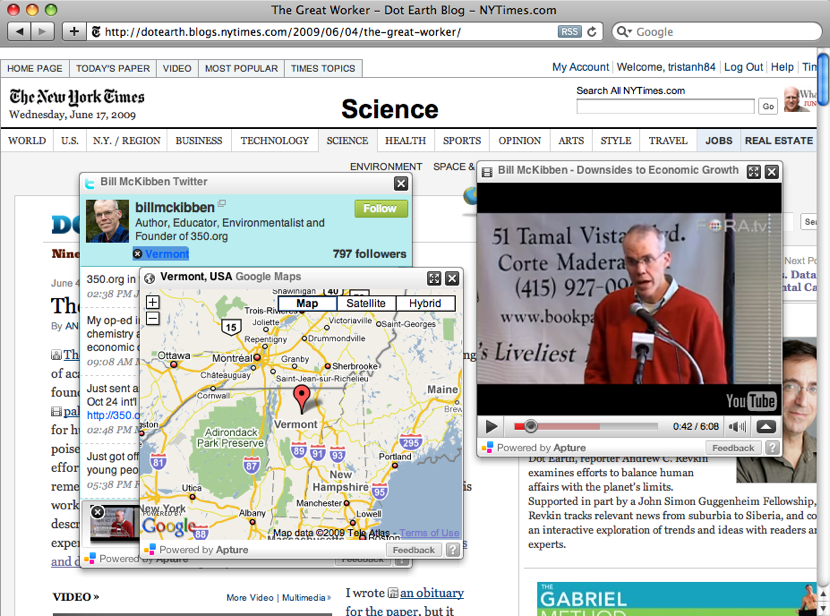Click Feedback in the maps popup
The image size is (830, 616).
pos(413,550)
